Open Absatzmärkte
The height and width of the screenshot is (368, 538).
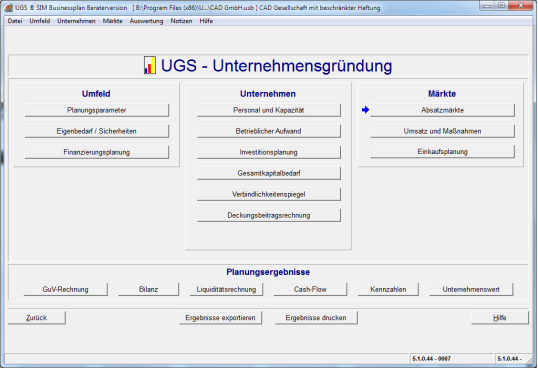pyautogui.click(x=443, y=110)
